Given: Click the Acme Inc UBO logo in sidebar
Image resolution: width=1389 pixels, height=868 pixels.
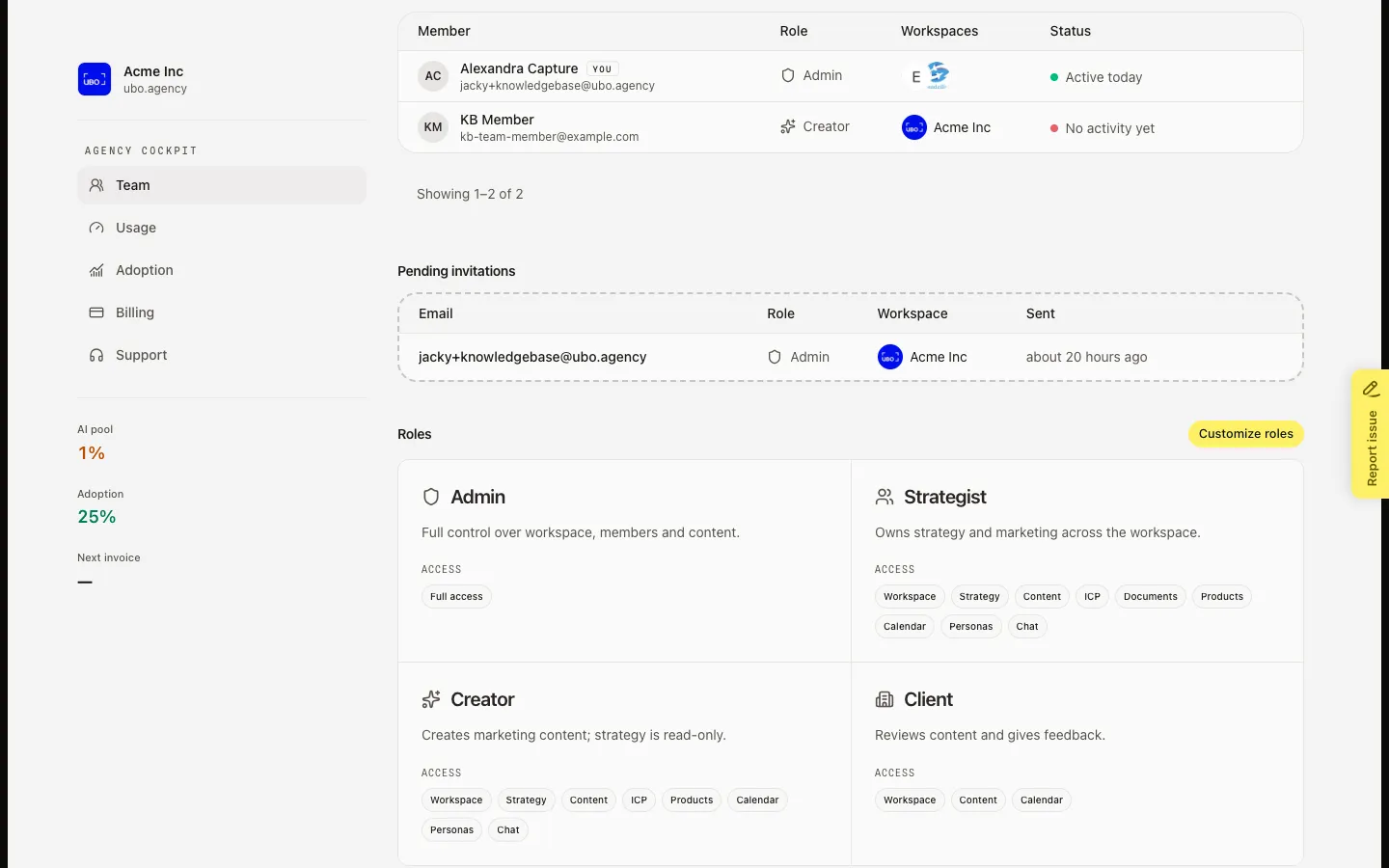Looking at the screenshot, I should (x=95, y=79).
